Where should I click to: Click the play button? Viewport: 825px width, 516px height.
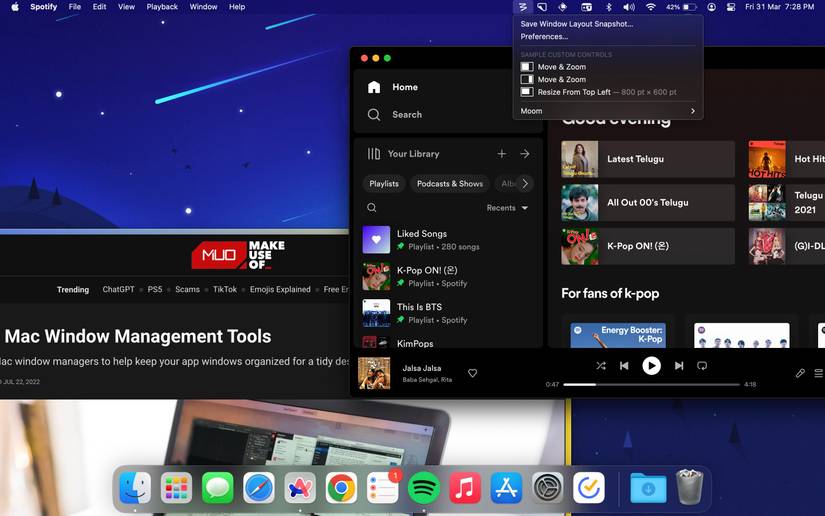[651, 366]
